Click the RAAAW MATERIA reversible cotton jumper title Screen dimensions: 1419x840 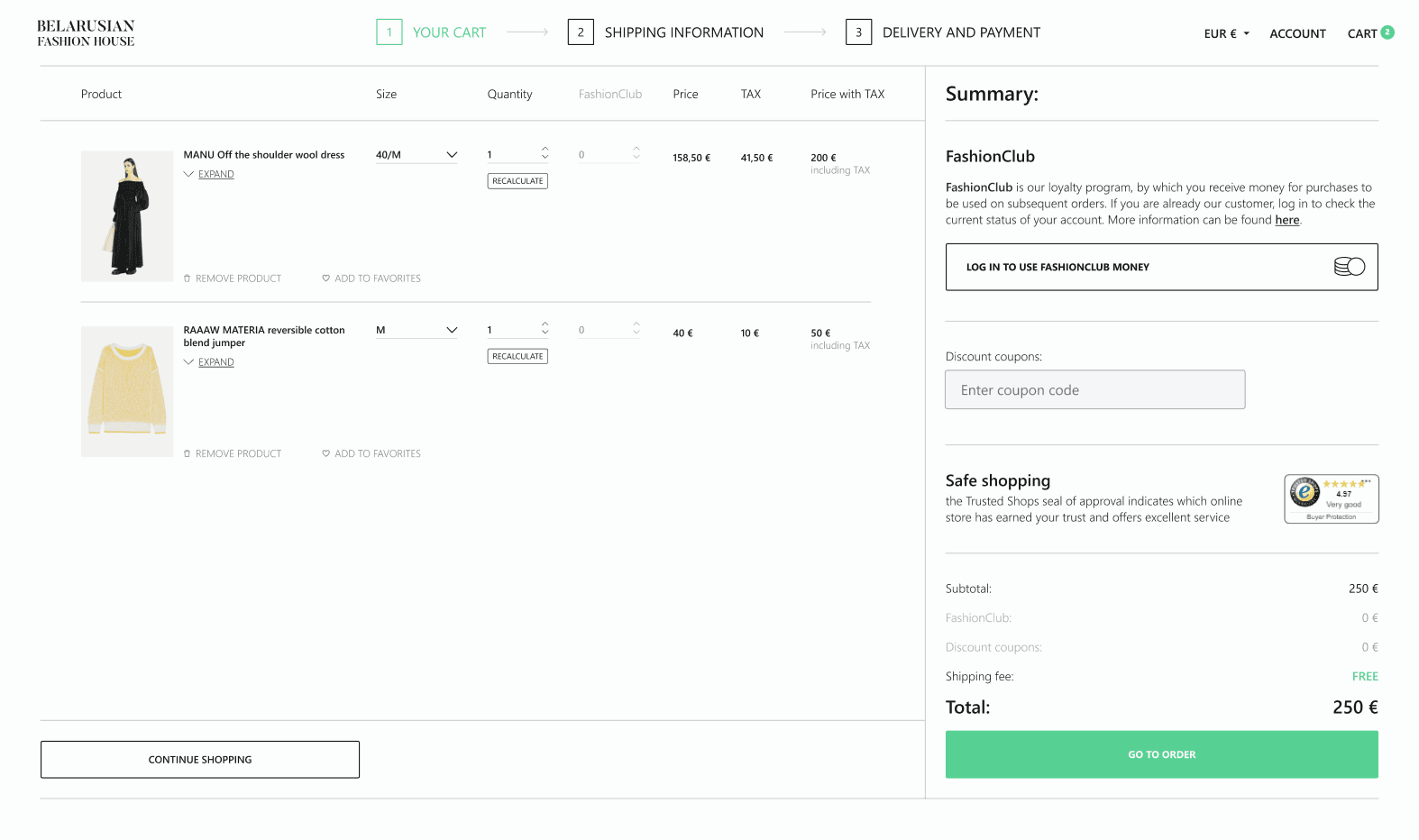tap(264, 336)
